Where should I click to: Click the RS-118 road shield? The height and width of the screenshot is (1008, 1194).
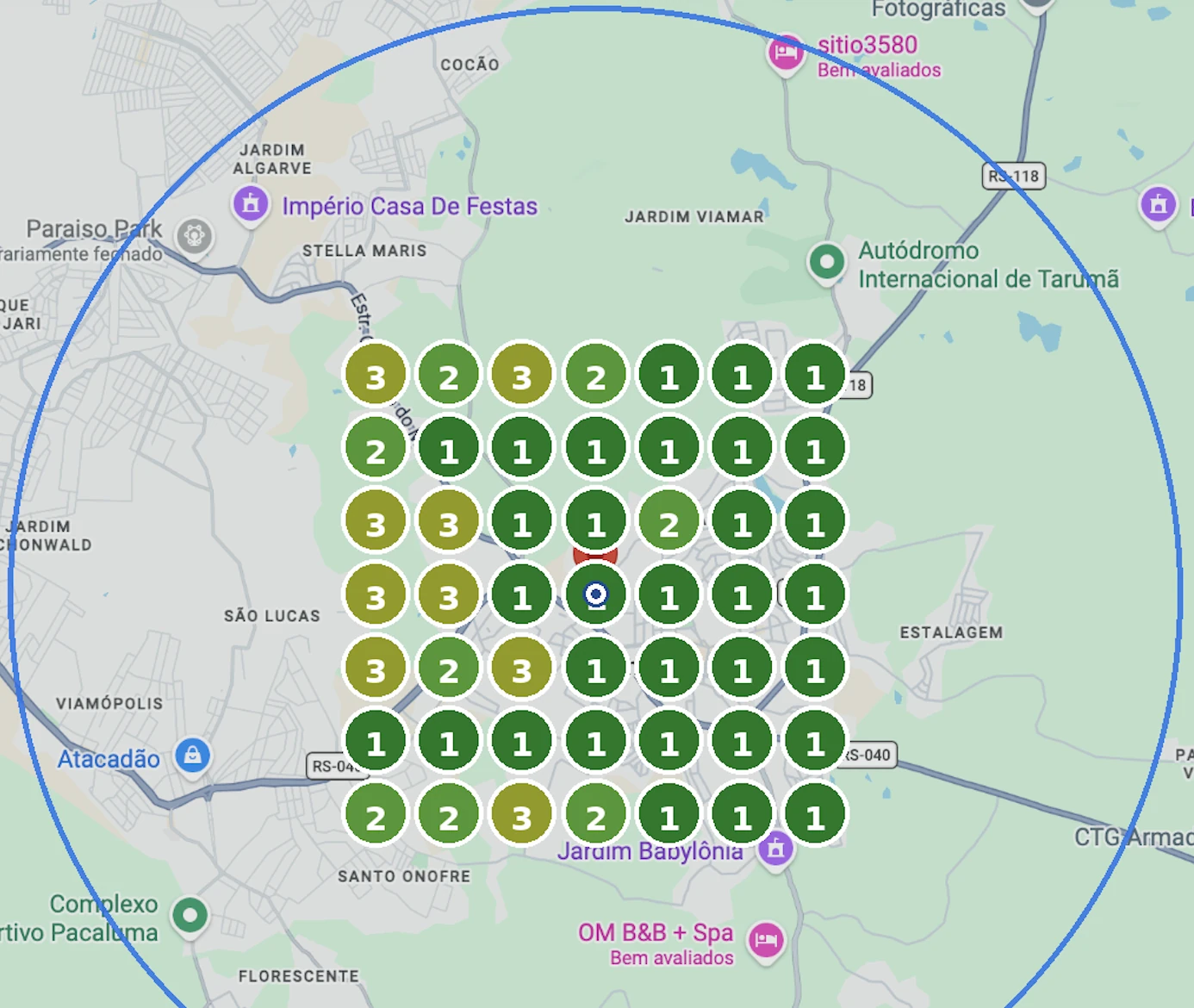[1014, 176]
